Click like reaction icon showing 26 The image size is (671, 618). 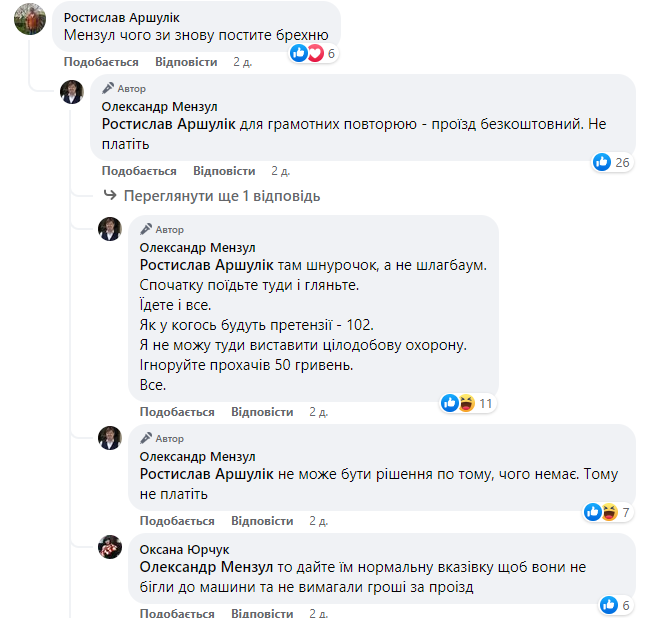click(x=602, y=162)
